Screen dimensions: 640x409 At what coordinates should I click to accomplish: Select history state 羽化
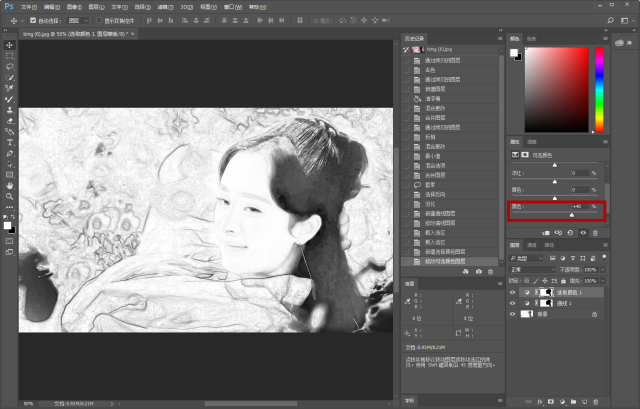[450, 204]
